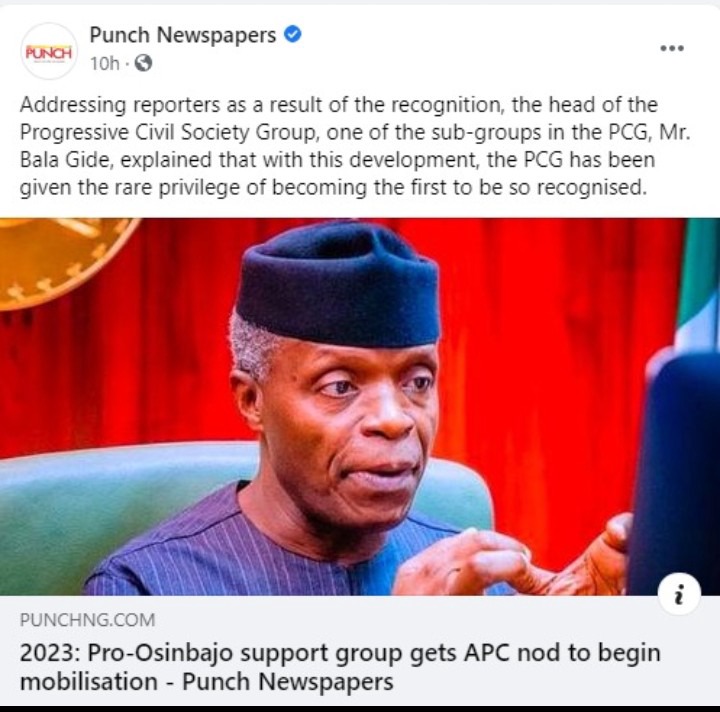Click the 'mobilisation - Punch Newspapers' headline line
Image resolution: width=720 pixels, height=712 pixels.
[207, 682]
